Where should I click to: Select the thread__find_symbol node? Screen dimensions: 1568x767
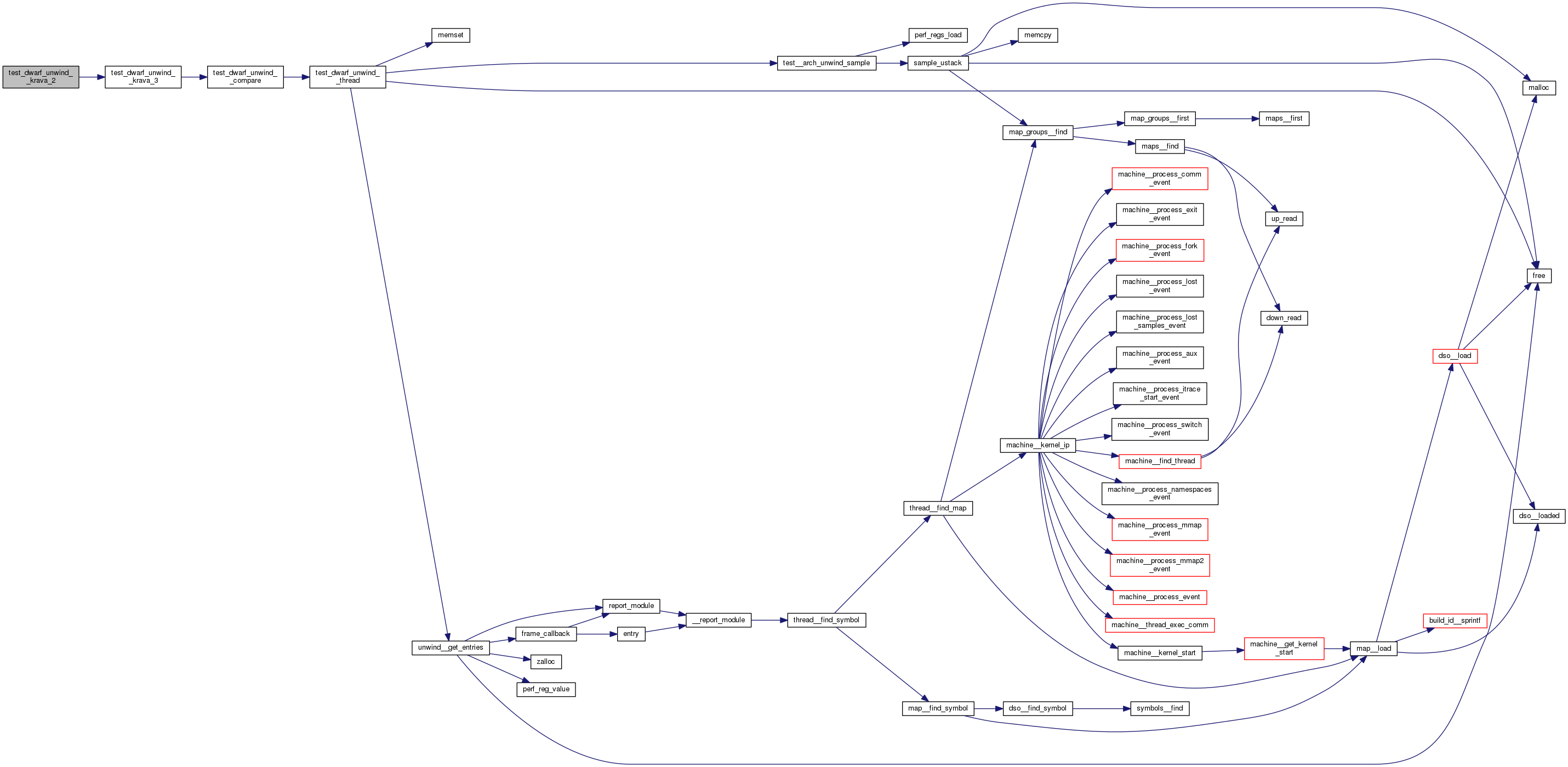click(826, 620)
